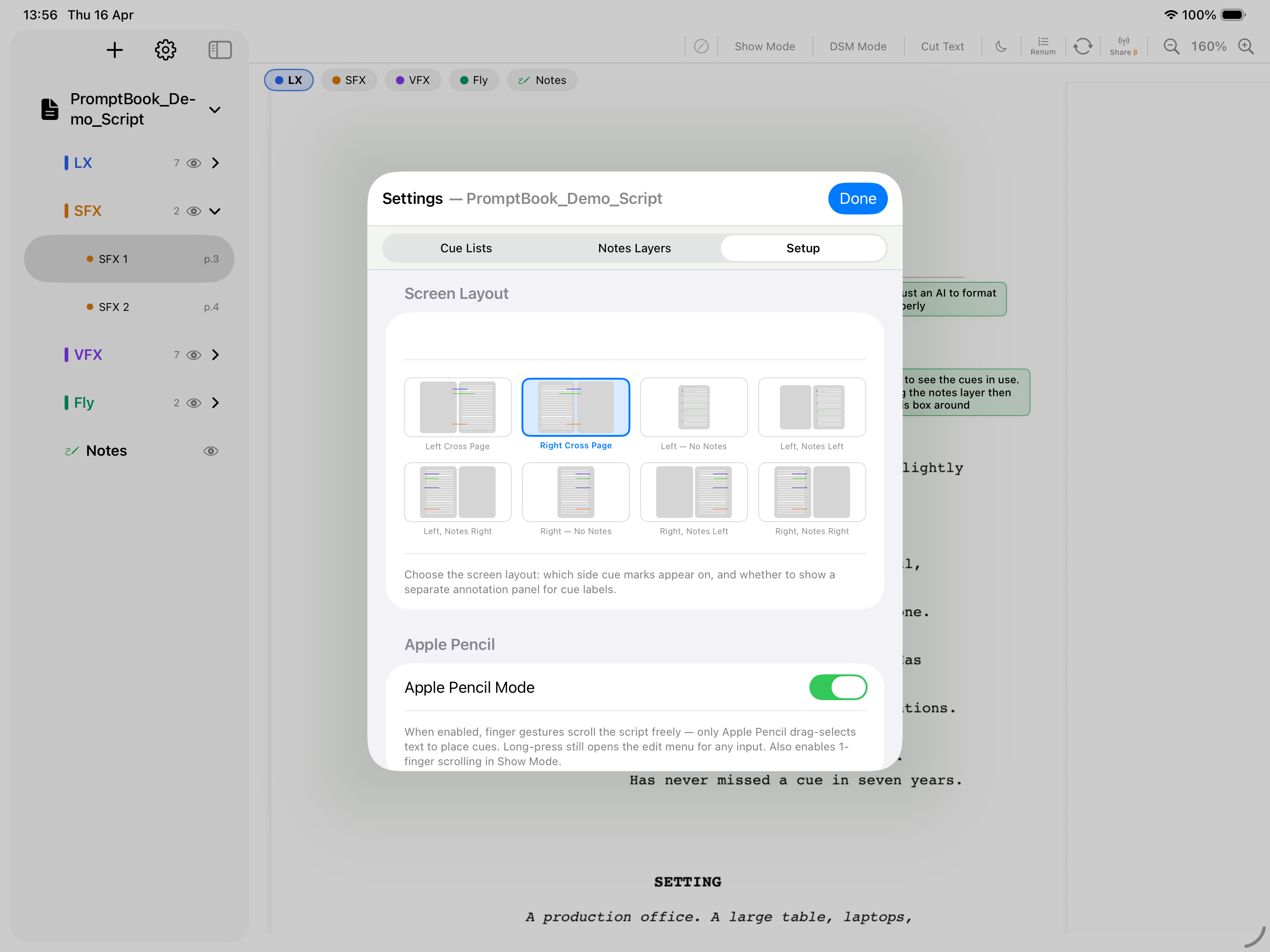The height and width of the screenshot is (952, 1270).
Task: Switch to the Notes Layers tab
Action: pyautogui.click(x=635, y=248)
